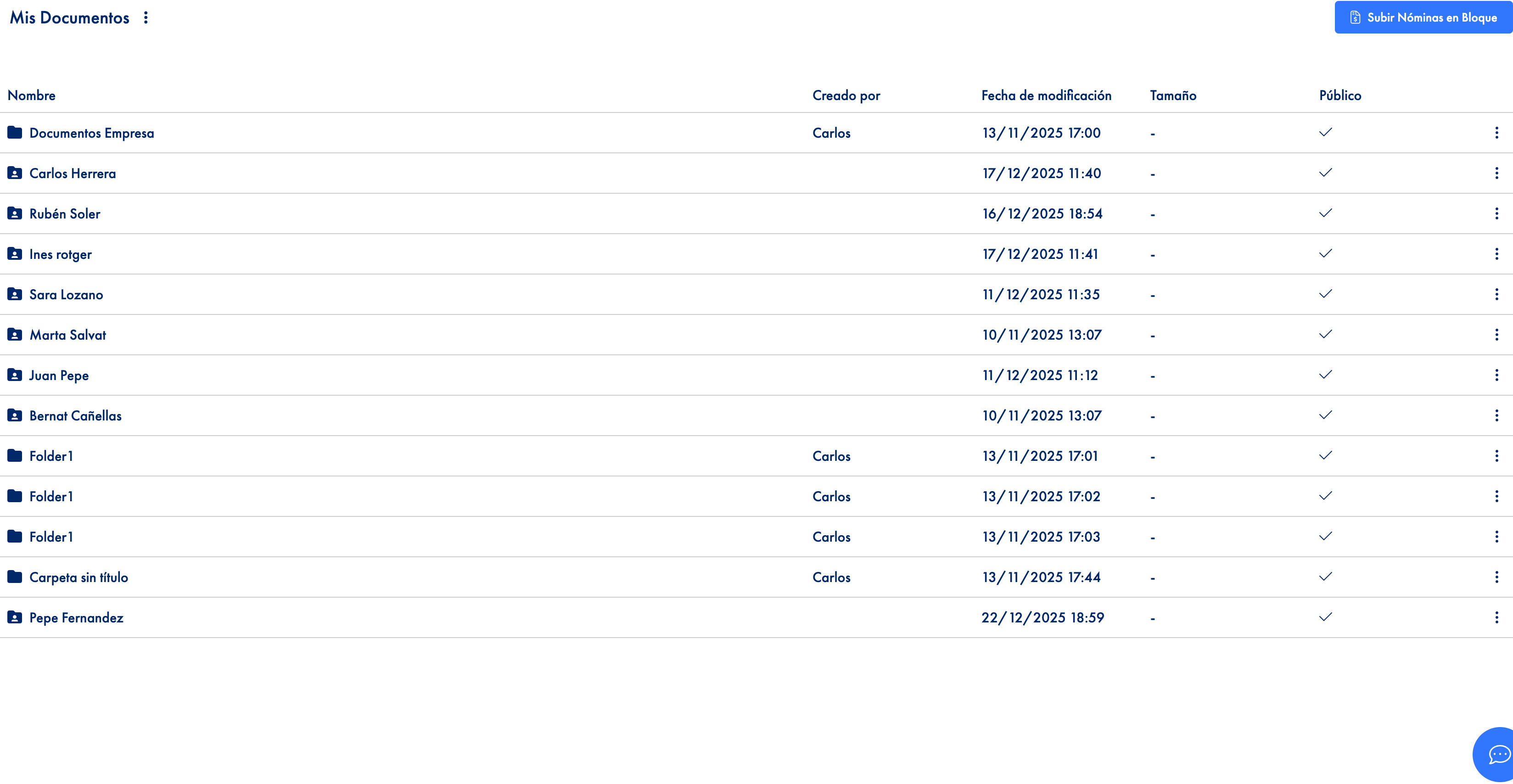Sort by Nombre column header
This screenshot has width=1513, height=784.
click(x=32, y=95)
